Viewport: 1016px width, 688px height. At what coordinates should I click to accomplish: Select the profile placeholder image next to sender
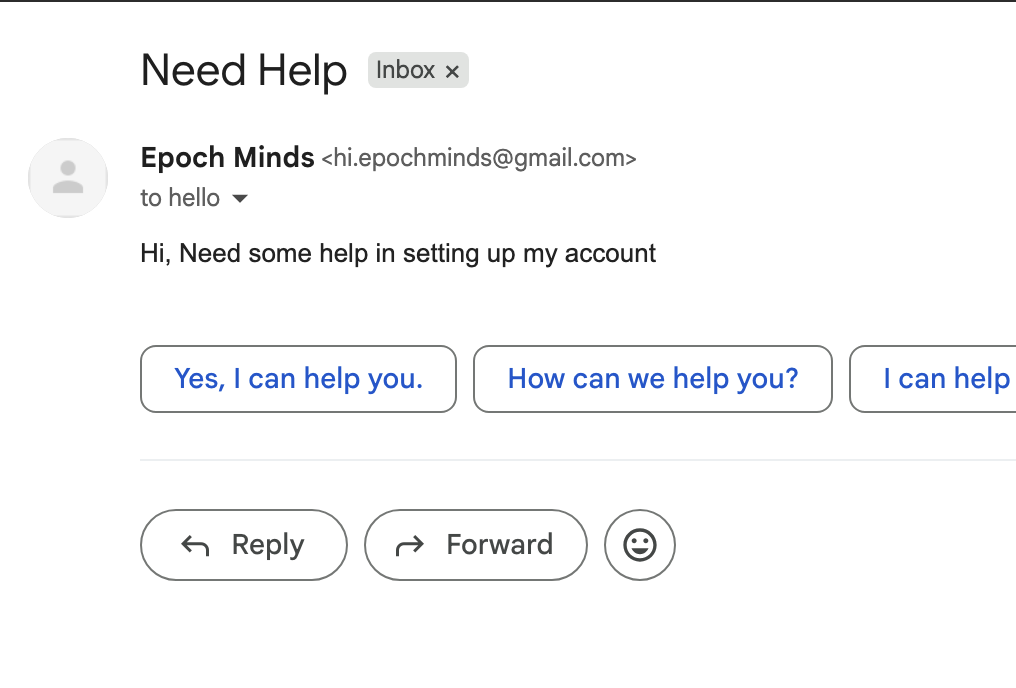click(68, 178)
